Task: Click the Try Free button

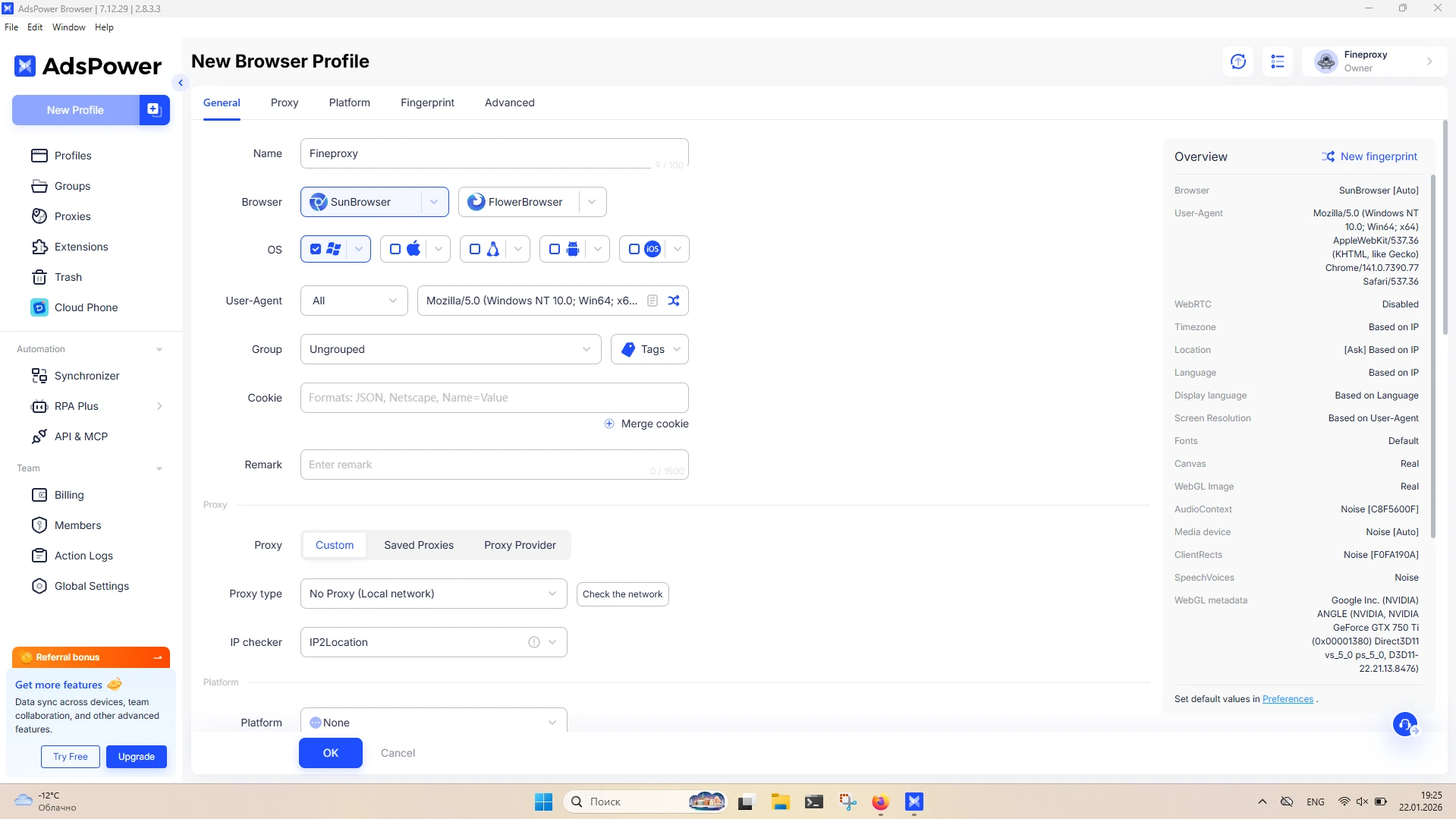Action: (x=71, y=757)
